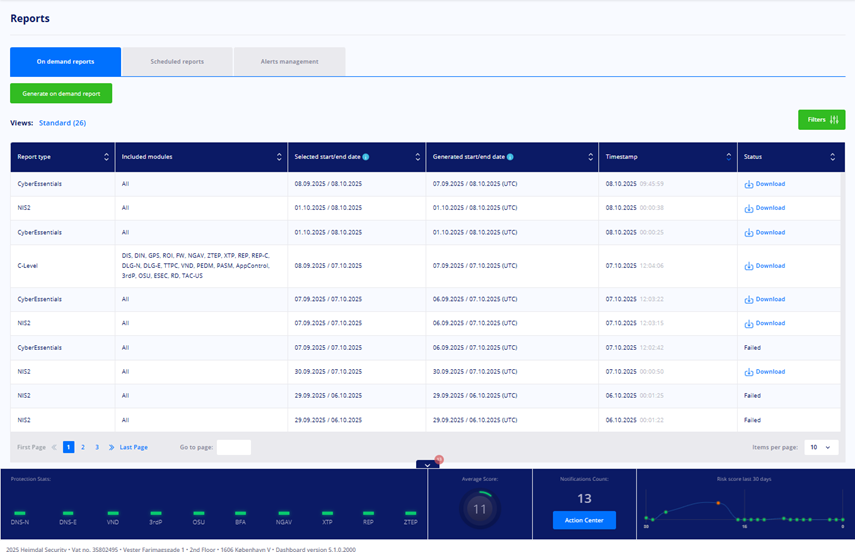Screen dimensions: 855x552
Task: Open the Filters button
Action: (822, 120)
